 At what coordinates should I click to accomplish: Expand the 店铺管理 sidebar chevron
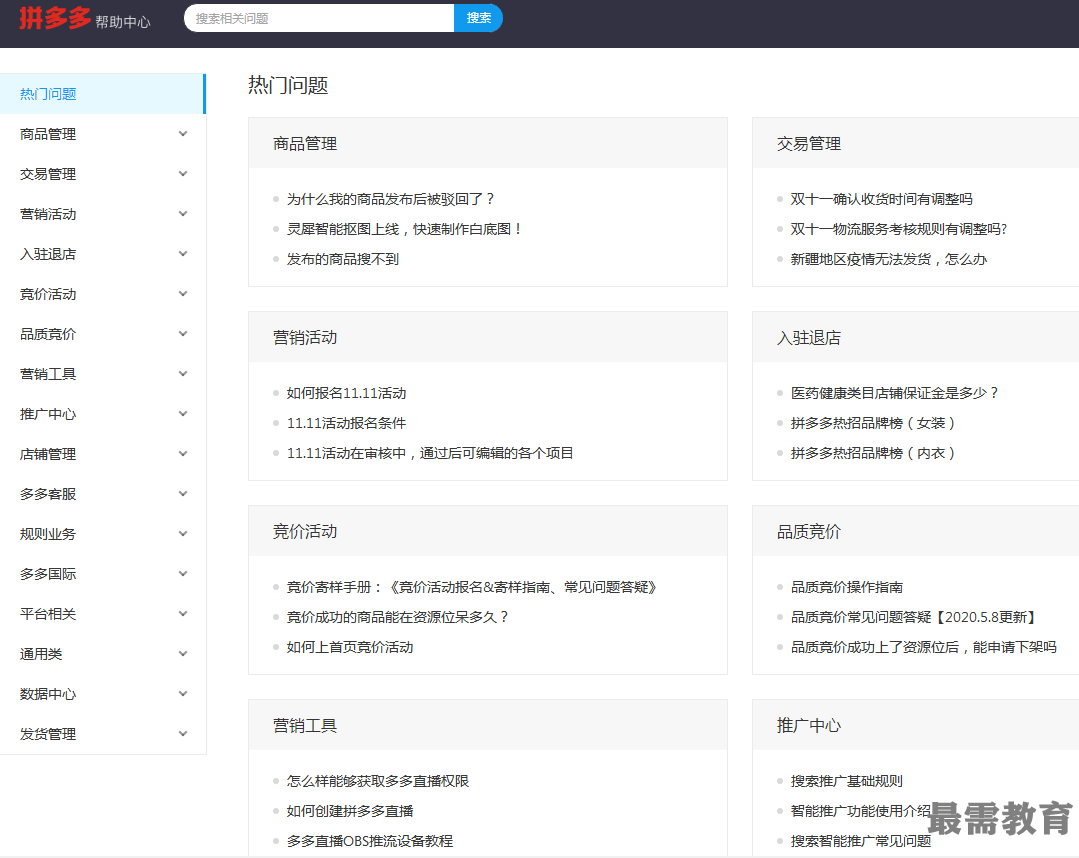click(x=183, y=453)
